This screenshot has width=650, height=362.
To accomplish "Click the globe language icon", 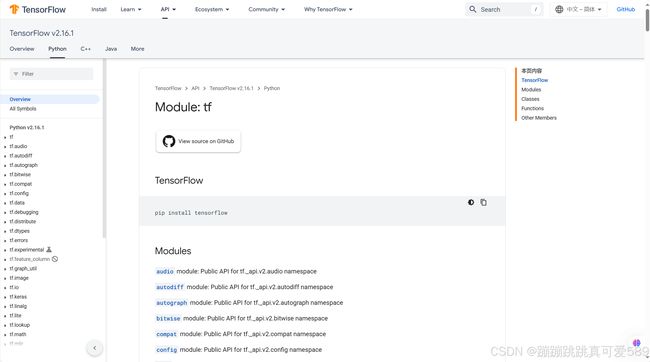I will (x=559, y=9).
